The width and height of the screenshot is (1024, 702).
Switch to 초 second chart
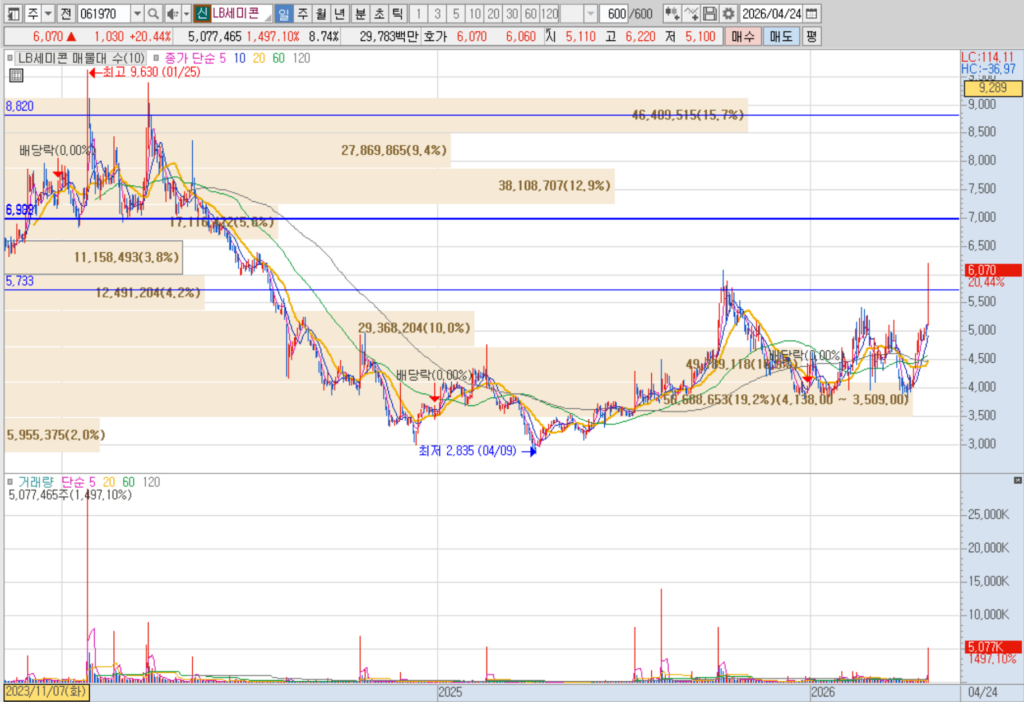[379, 14]
